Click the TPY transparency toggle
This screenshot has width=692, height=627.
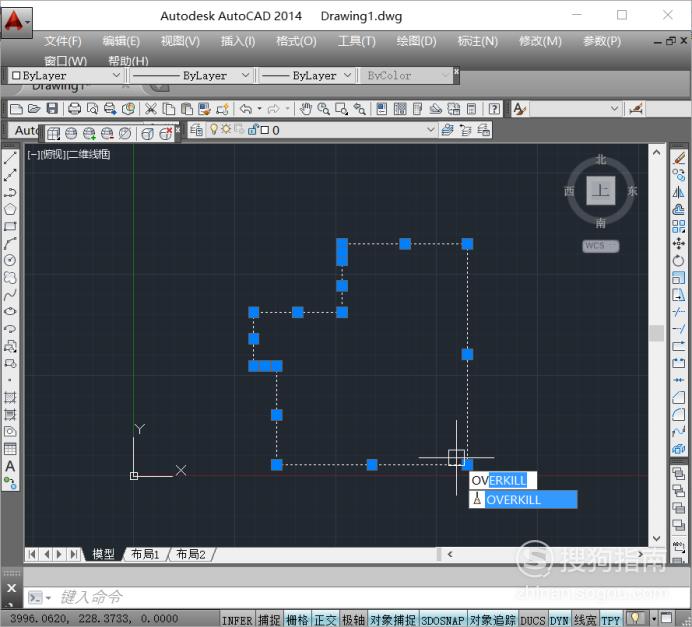pos(611,620)
